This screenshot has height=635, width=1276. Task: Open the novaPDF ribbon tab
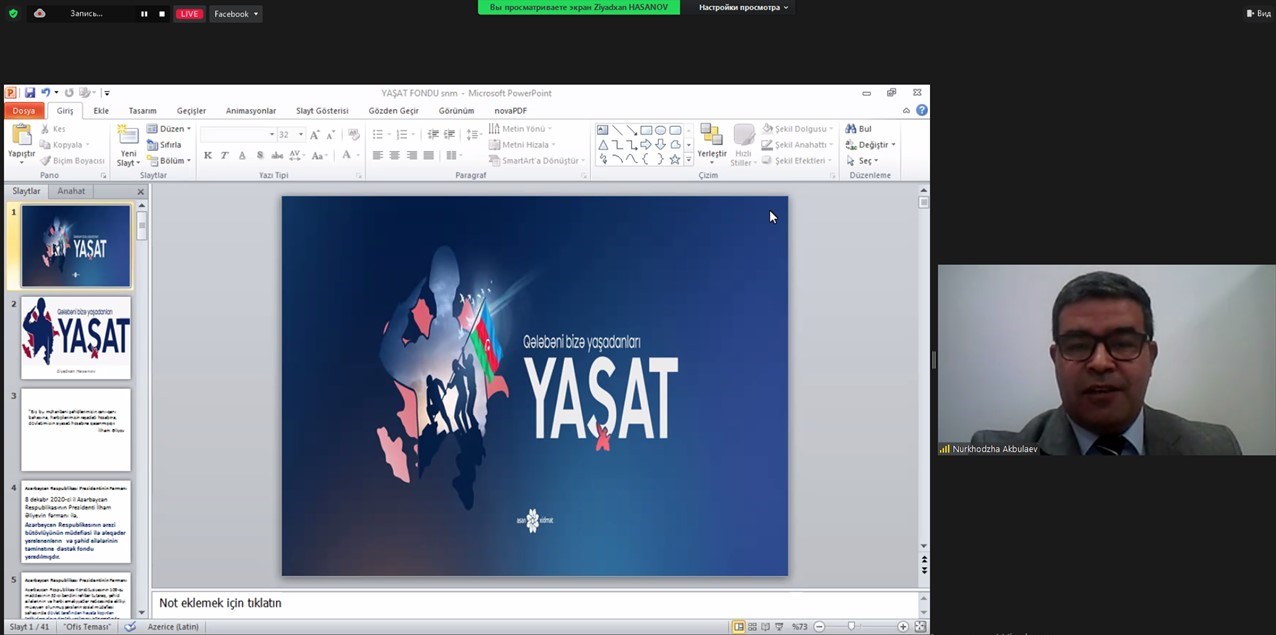click(x=510, y=111)
